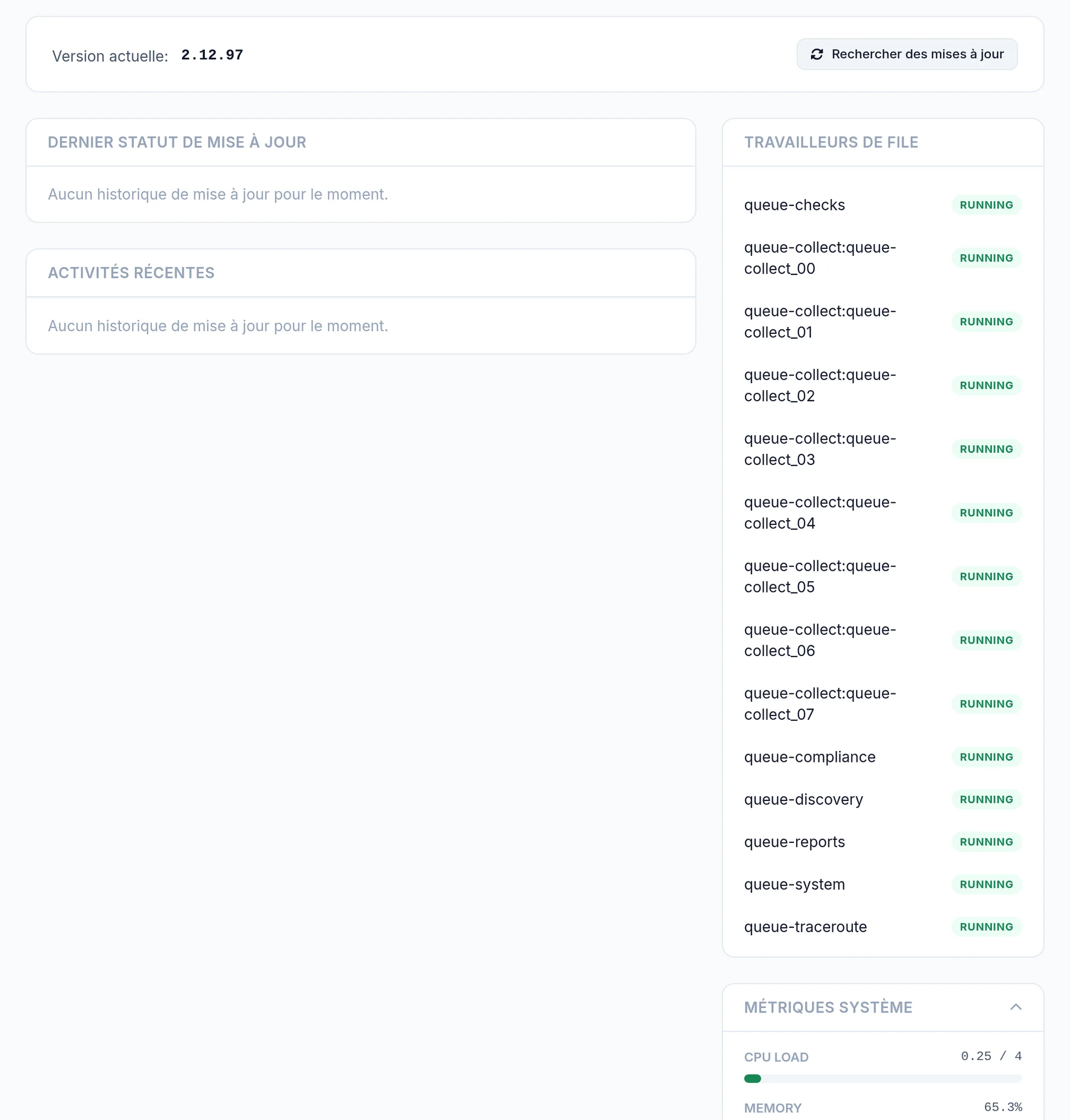Click queue-collect_02 worker name
Screen dimensions: 1070x1120
(x=820, y=385)
